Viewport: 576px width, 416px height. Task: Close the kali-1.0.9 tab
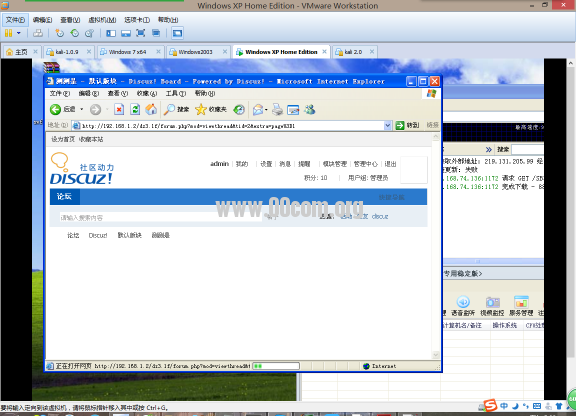89,52
